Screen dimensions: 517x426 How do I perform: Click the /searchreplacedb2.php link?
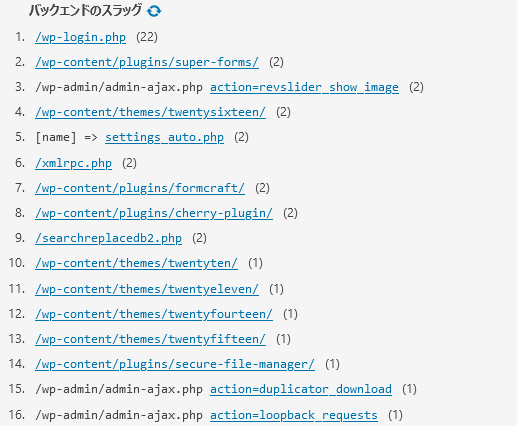108,238
